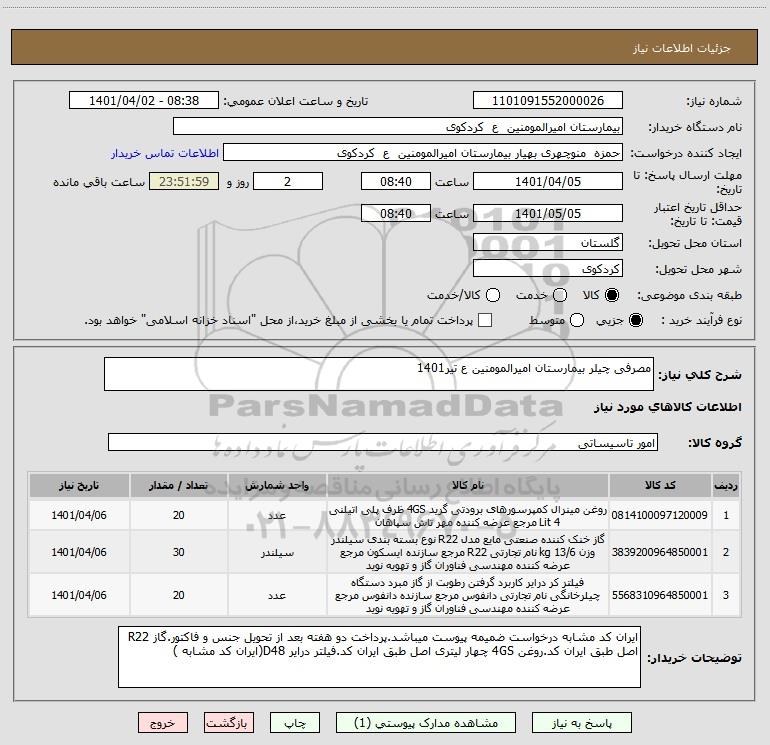Click the سیلندر unit cell in row 2
The image size is (770, 745).
coord(277,552)
